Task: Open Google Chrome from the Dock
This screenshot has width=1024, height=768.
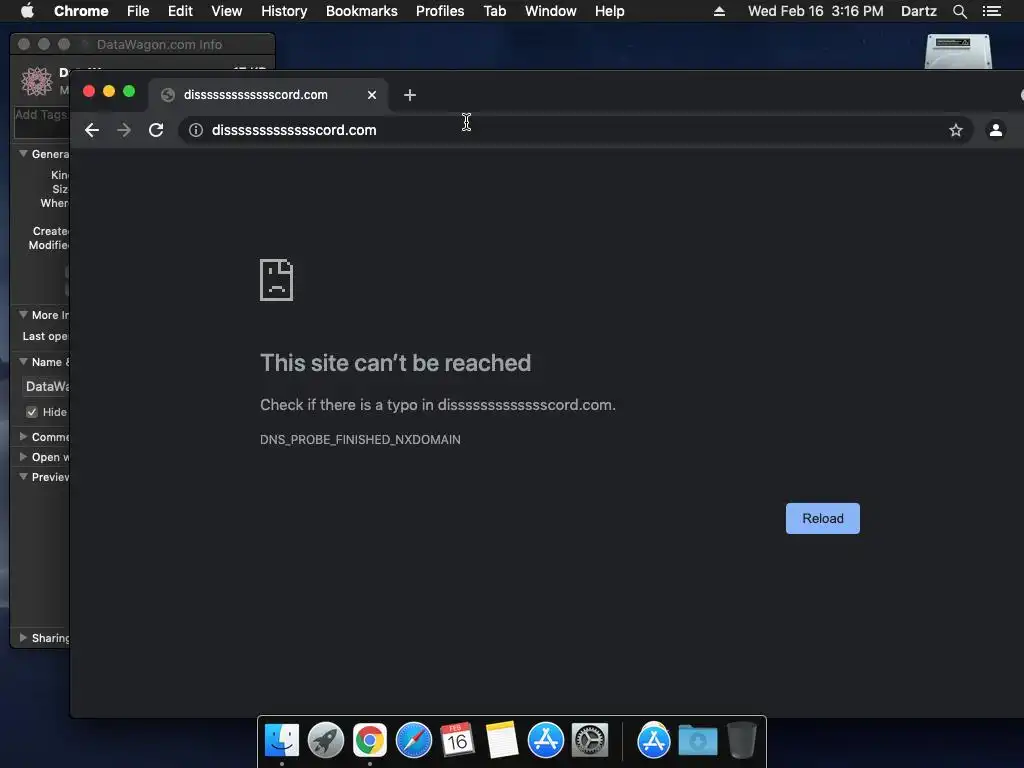Action: pyautogui.click(x=370, y=741)
